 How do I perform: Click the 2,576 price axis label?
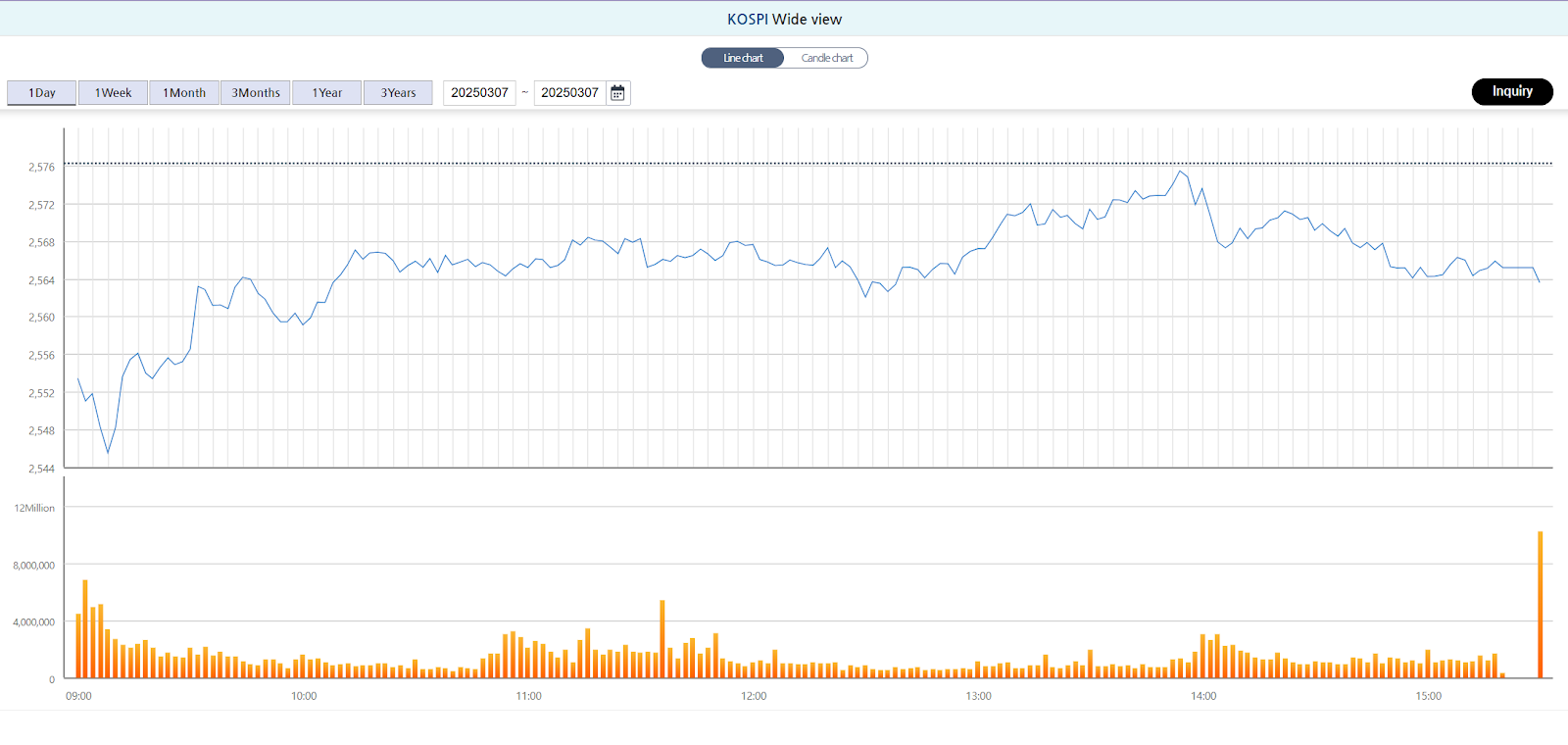(41, 168)
